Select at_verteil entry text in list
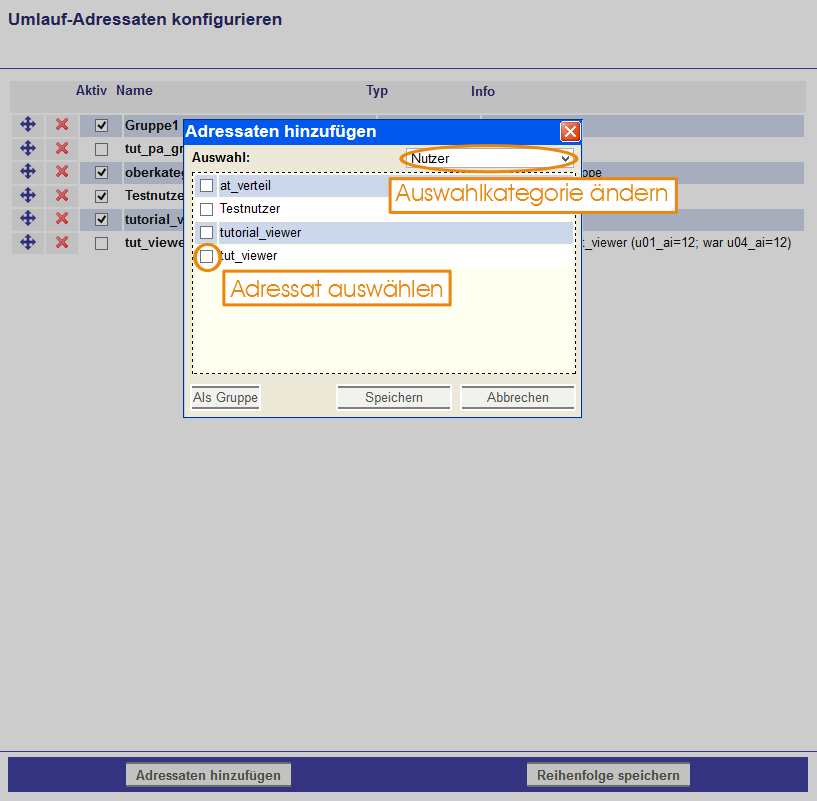This screenshot has height=801, width=817. click(245, 186)
